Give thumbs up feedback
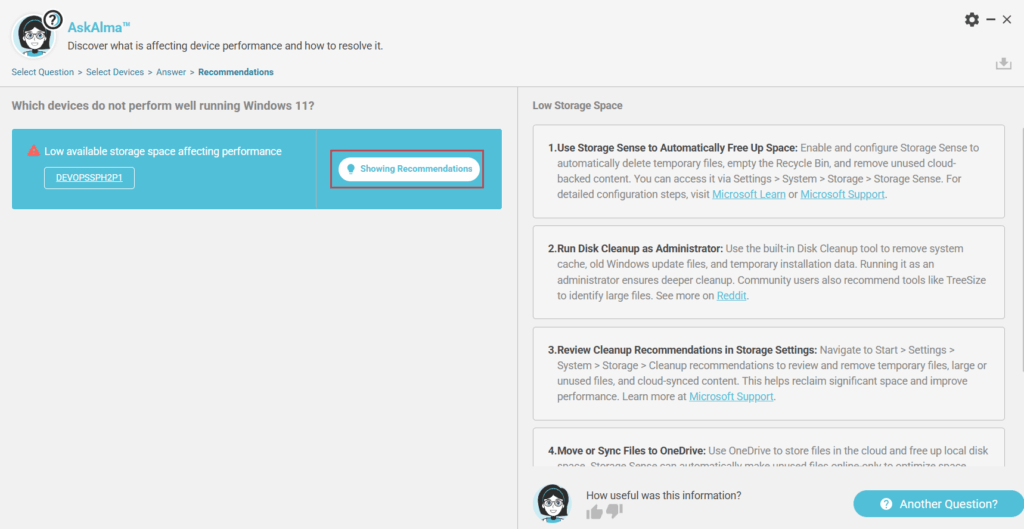The width and height of the screenshot is (1024, 529). [595, 511]
